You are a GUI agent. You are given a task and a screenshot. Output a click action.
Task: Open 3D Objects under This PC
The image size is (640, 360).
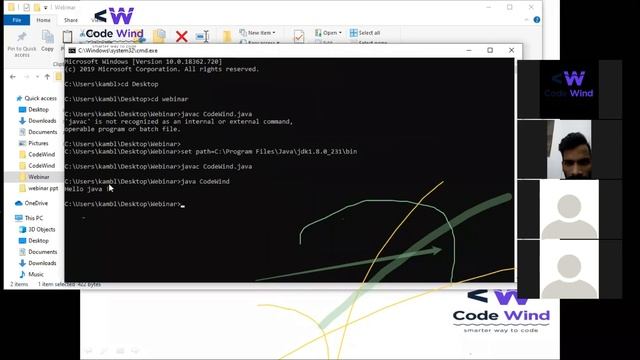(37, 229)
